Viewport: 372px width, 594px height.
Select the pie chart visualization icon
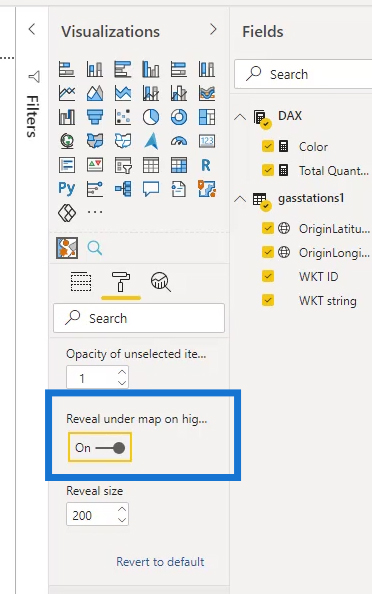point(151,117)
